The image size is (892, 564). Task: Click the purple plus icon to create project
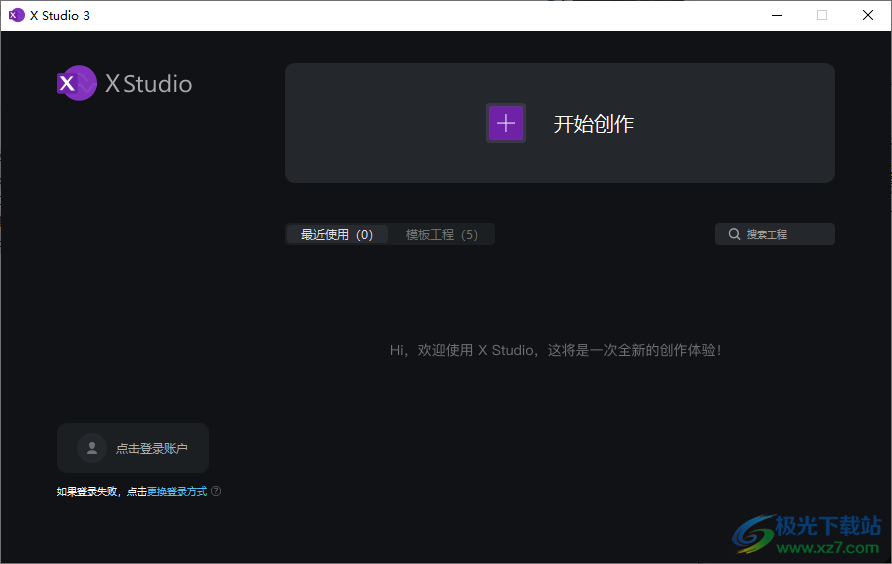[x=506, y=123]
